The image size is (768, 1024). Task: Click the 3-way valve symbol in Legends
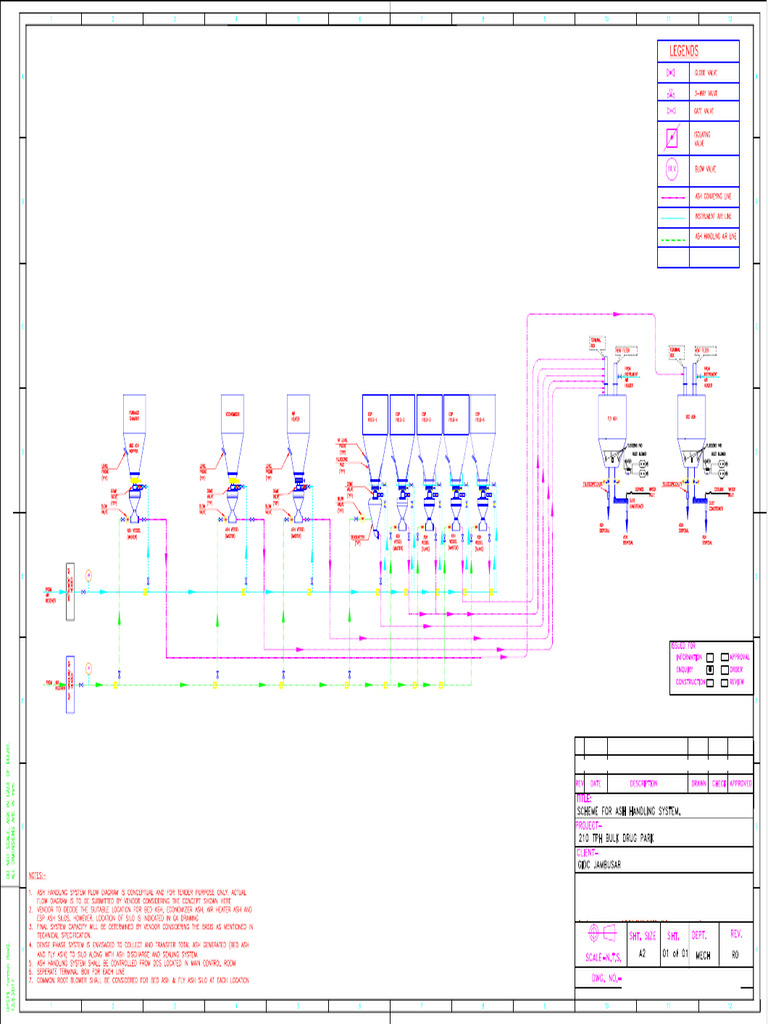click(671, 93)
